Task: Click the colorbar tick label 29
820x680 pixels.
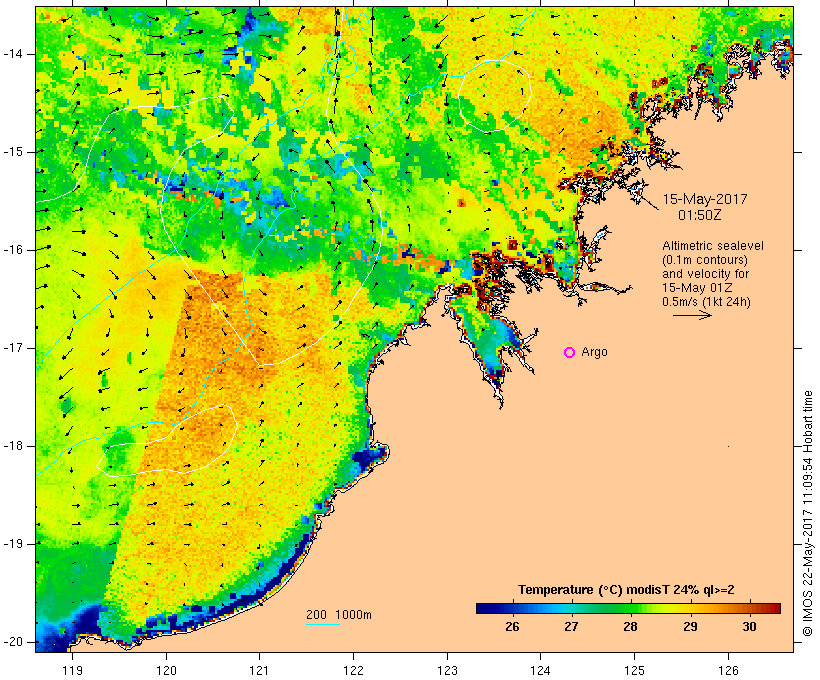Action: point(690,627)
